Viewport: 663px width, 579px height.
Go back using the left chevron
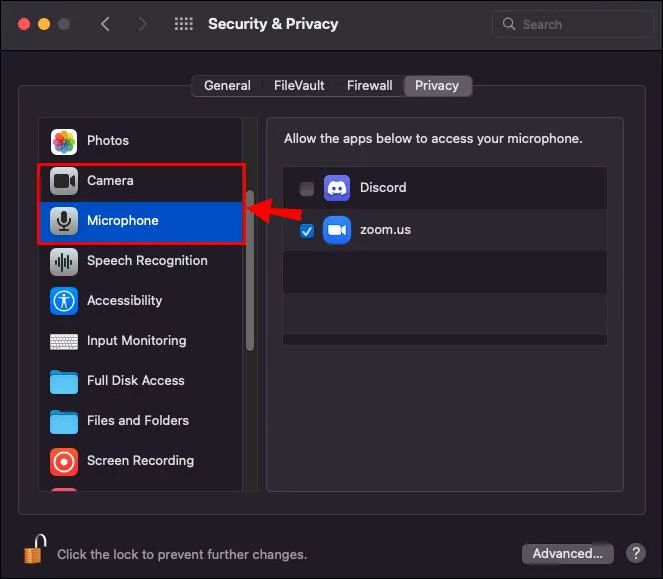point(106,24)
